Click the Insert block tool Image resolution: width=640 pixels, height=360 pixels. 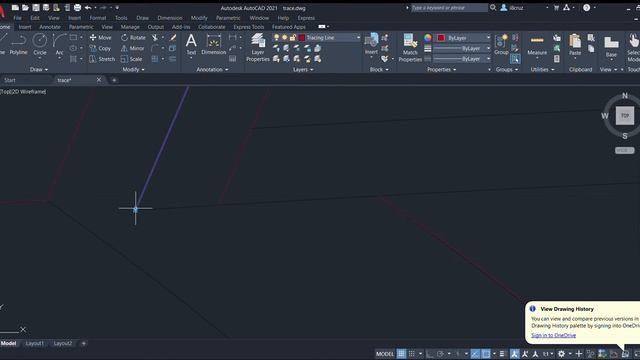point(371,44)
